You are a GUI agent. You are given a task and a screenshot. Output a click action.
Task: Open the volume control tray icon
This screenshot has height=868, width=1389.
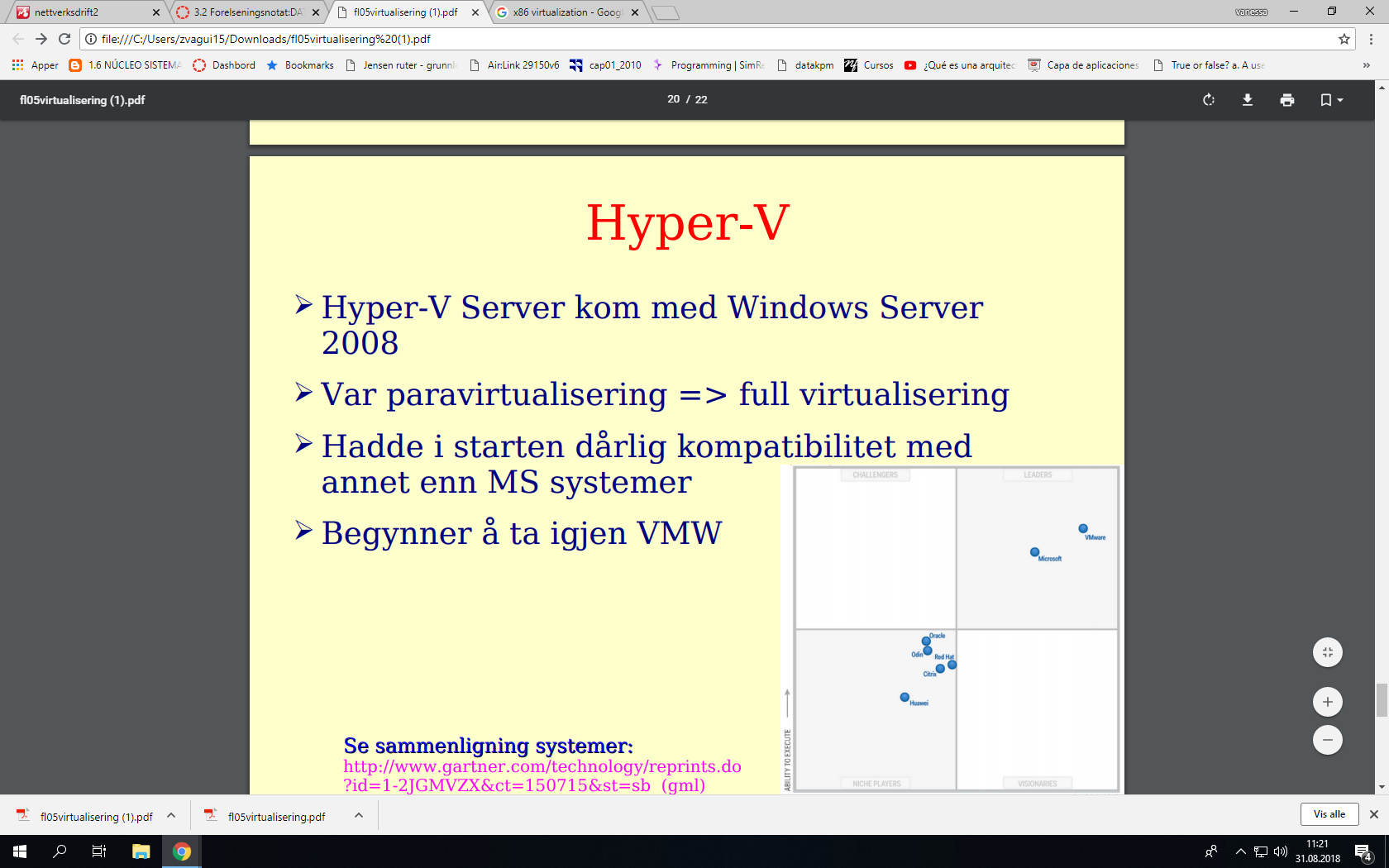click(x=1281, y=851)
